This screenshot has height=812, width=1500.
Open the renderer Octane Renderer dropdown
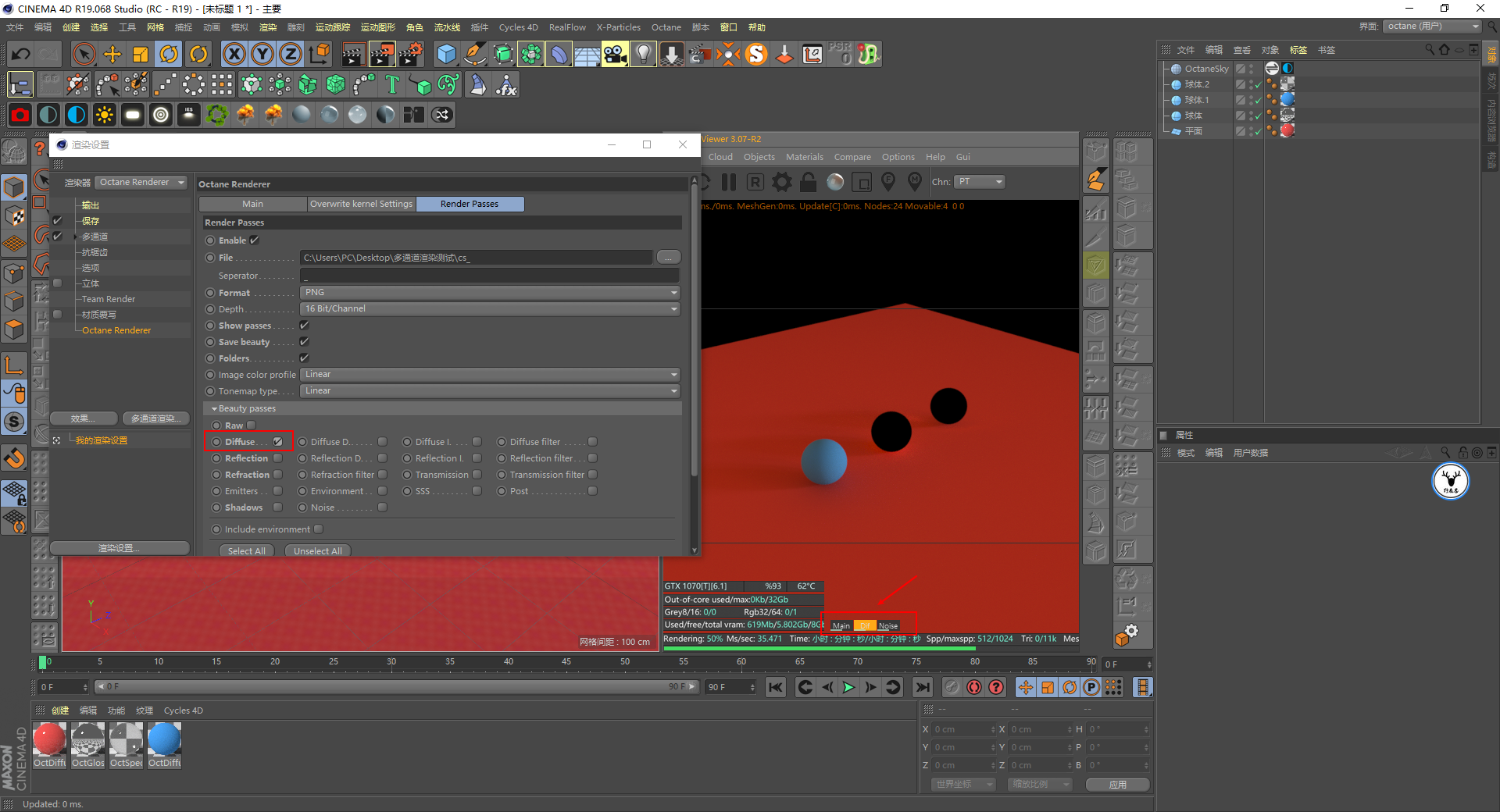[x=141, y=183]
